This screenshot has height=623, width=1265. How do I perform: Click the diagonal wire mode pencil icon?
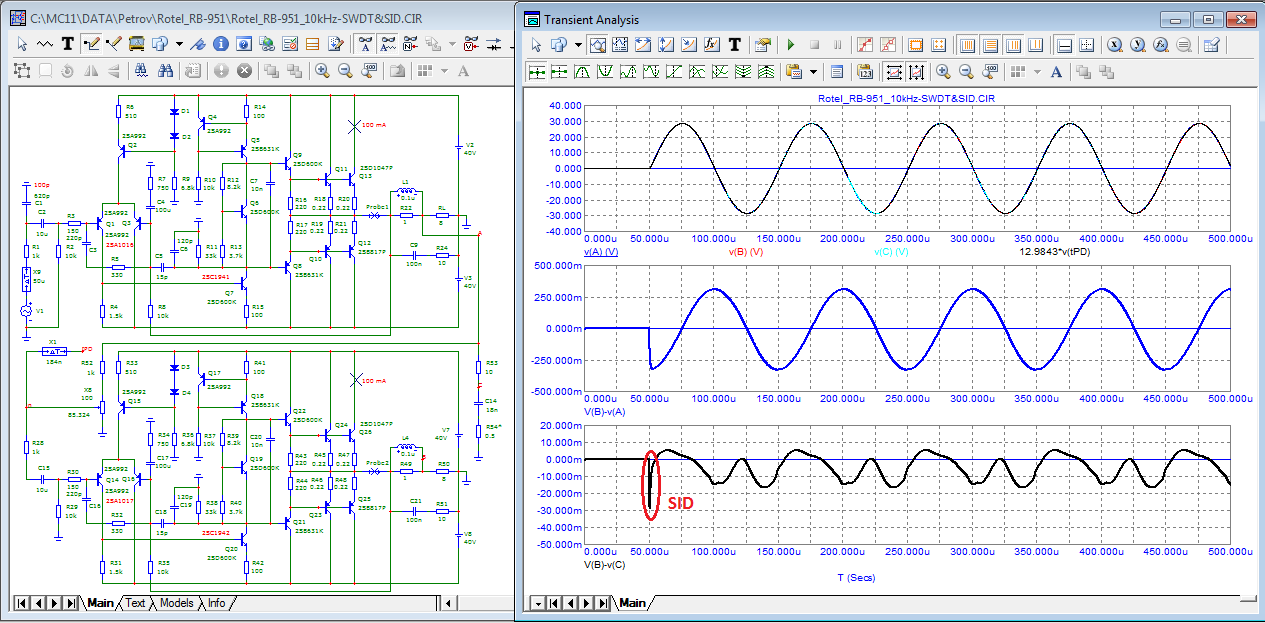click(x=114, y=44)
